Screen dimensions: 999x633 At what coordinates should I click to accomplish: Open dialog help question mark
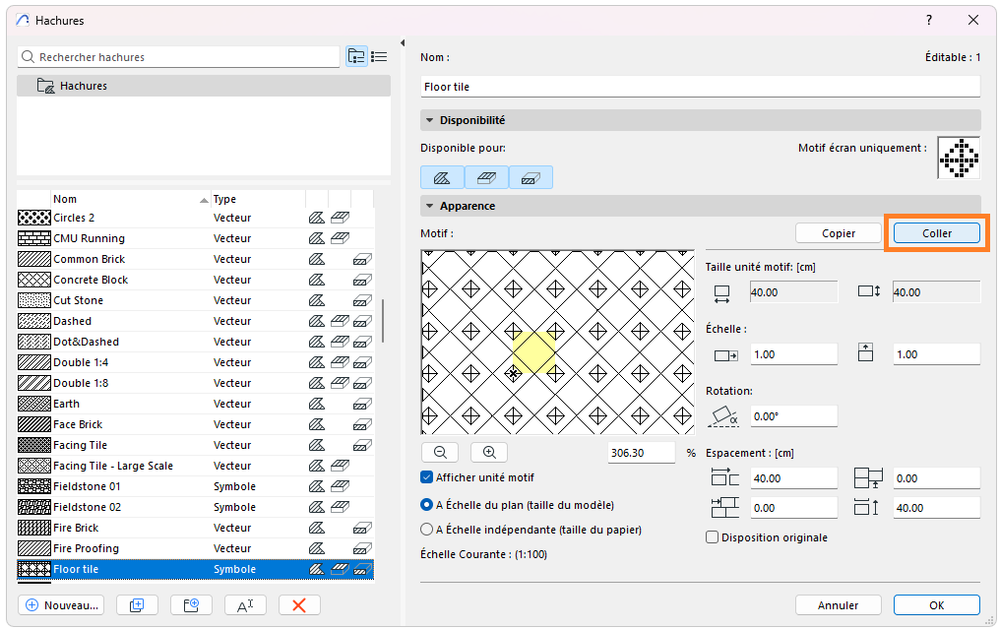pos(929,20)
